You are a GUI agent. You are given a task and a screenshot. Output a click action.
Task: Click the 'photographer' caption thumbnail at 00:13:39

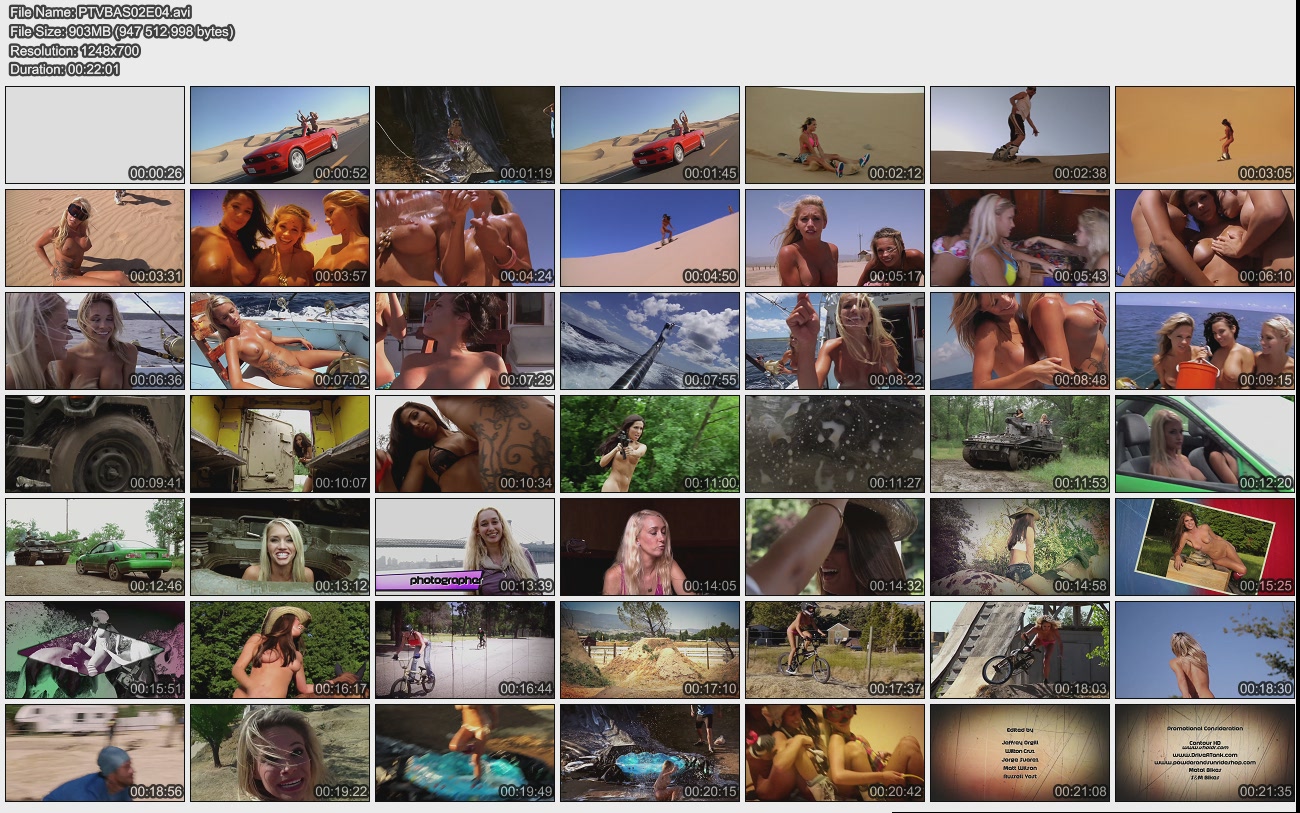pos(465,547)
